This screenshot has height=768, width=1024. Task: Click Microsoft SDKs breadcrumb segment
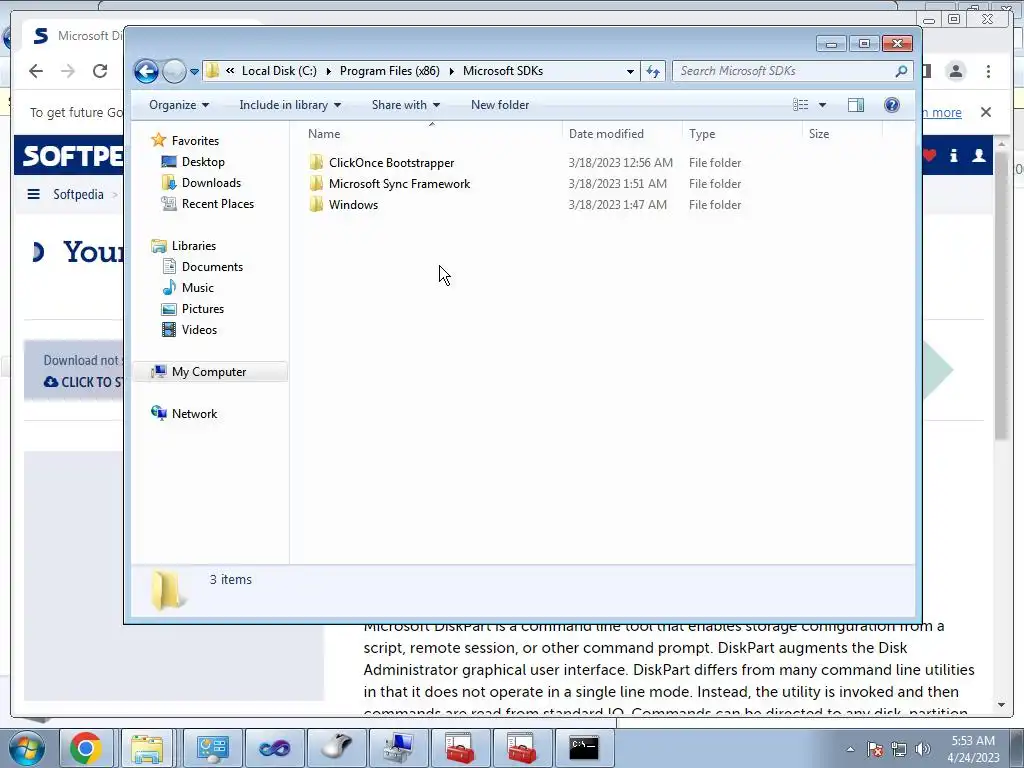503,71
